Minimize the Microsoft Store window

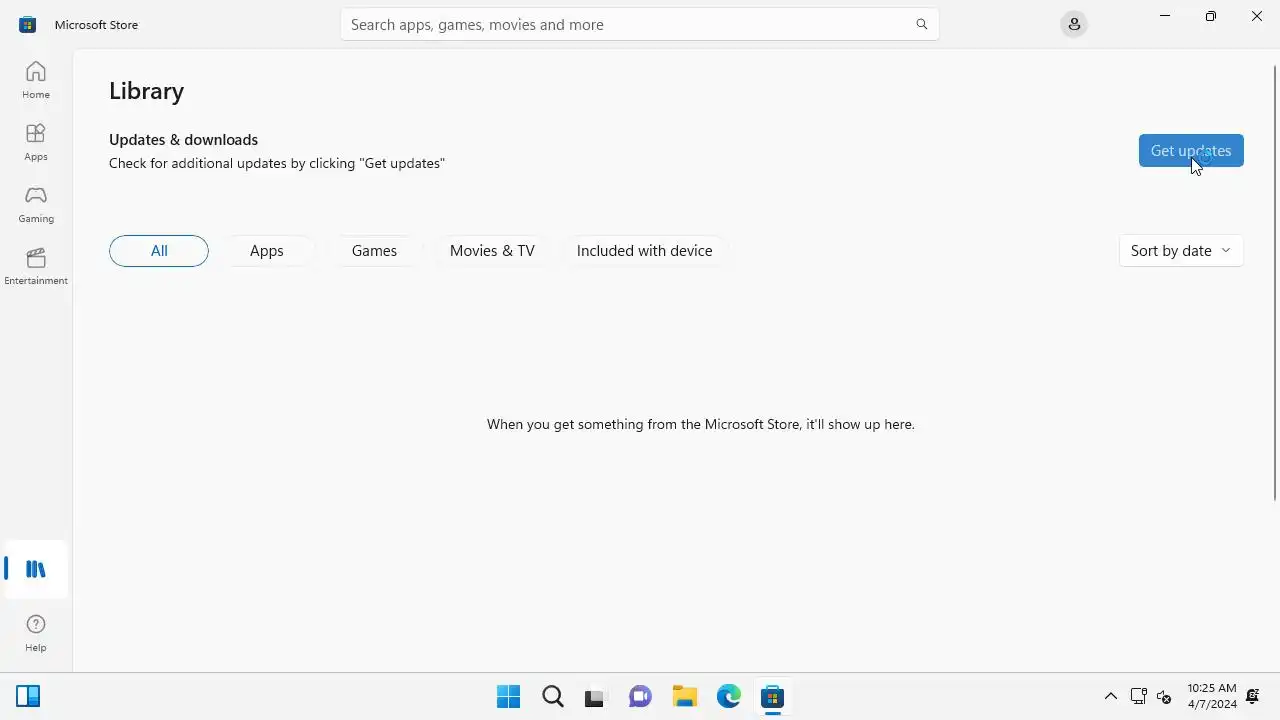point(1165,16)
